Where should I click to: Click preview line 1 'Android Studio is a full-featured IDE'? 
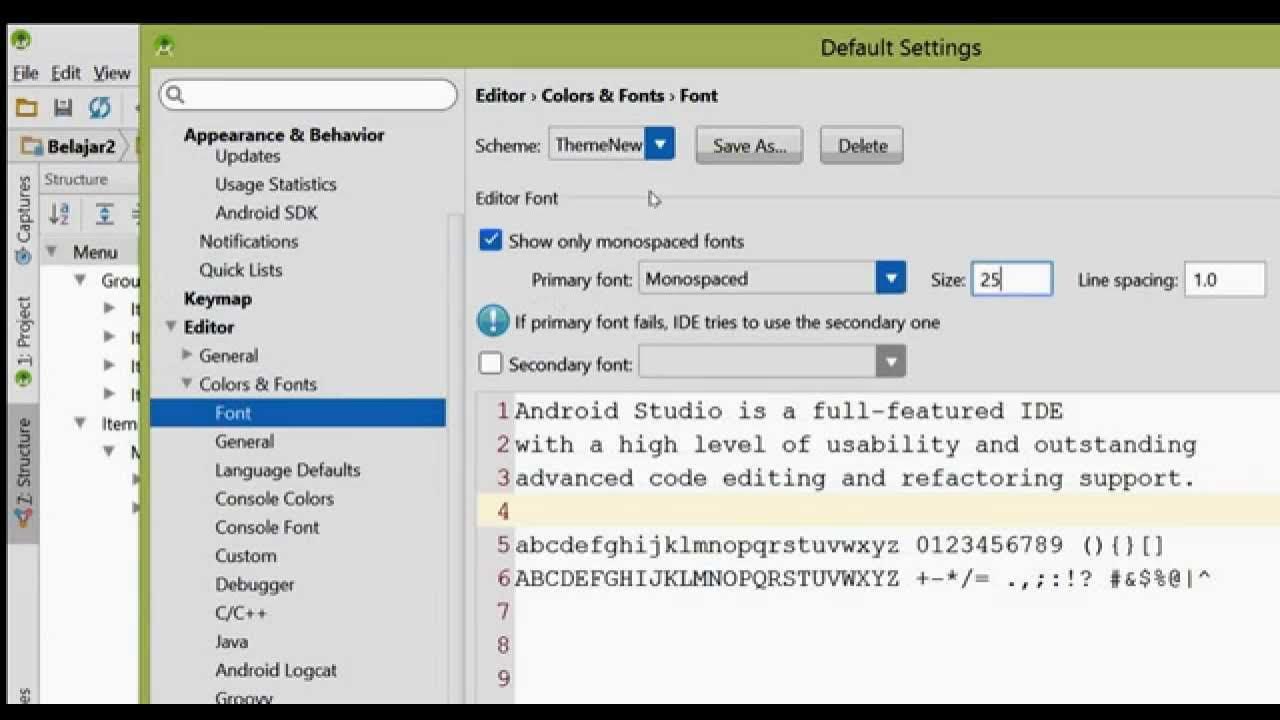[x=788, y=411]
